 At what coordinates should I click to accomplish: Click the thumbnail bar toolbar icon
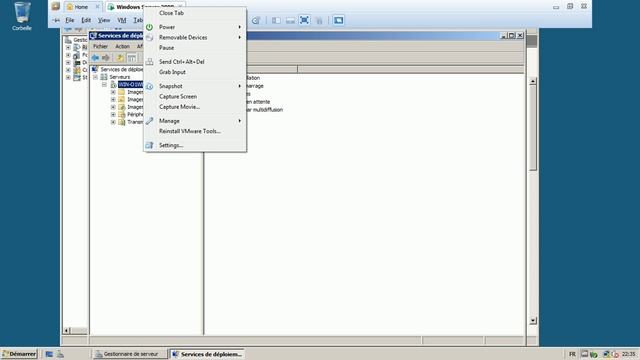coord(290,20)
